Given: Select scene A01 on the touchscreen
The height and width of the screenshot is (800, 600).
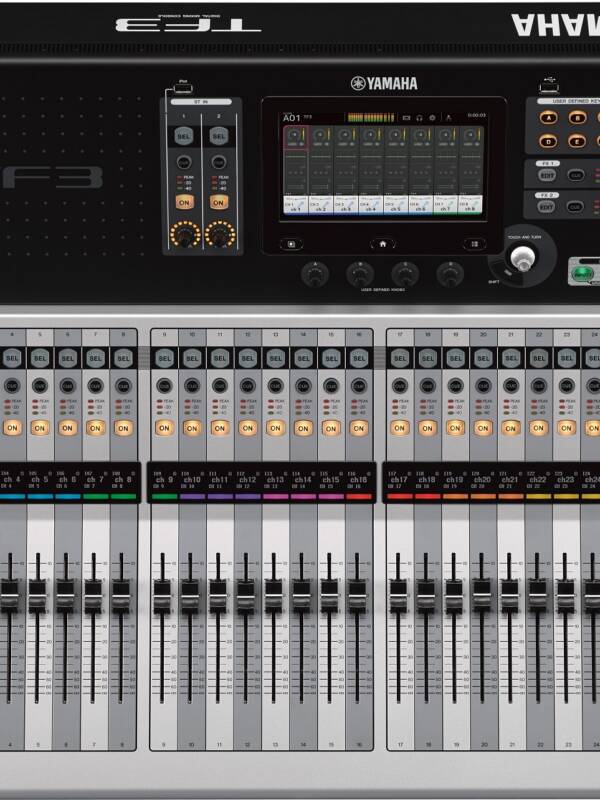Looking at the screenshot, I should coord(292,118).
